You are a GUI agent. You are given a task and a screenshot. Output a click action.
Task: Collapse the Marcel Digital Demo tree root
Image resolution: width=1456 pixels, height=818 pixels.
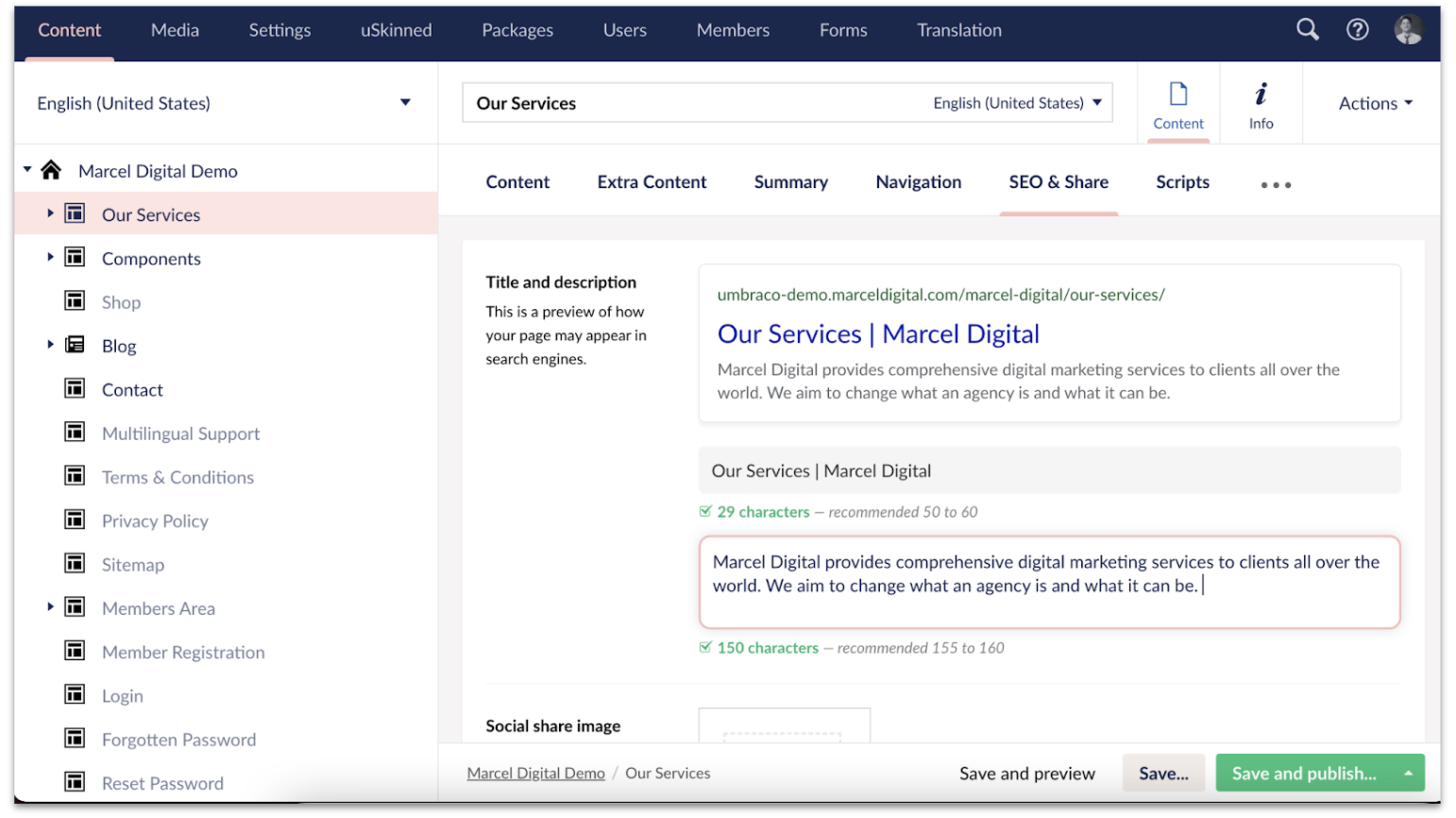(x=27, y=169)
